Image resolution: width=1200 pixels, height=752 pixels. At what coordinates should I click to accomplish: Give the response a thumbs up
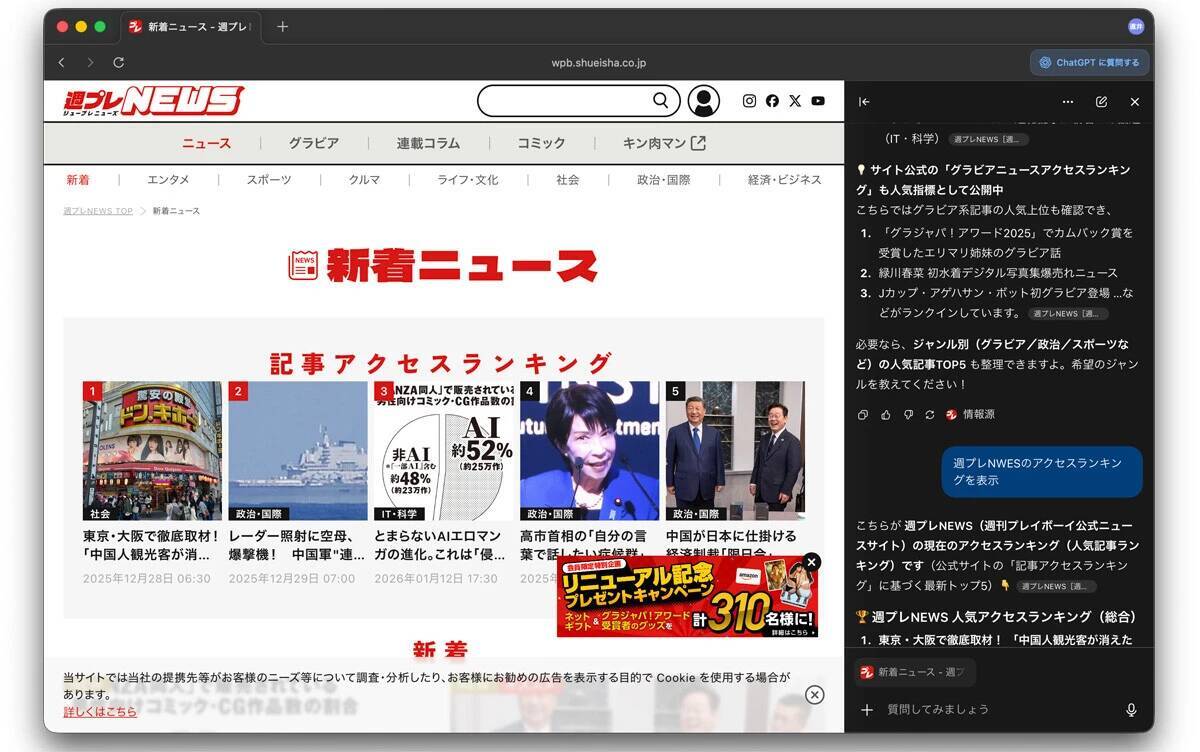pyautogui.click(x=886, y=414)
